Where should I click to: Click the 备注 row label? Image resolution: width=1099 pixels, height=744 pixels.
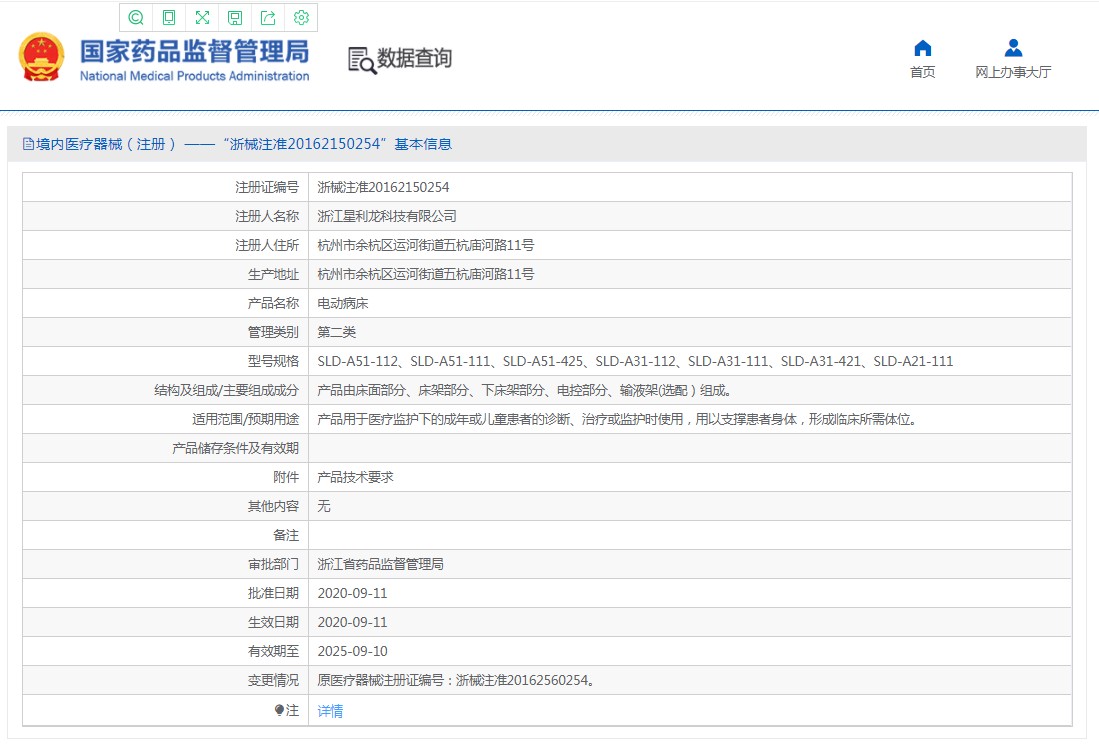point(286,535)
